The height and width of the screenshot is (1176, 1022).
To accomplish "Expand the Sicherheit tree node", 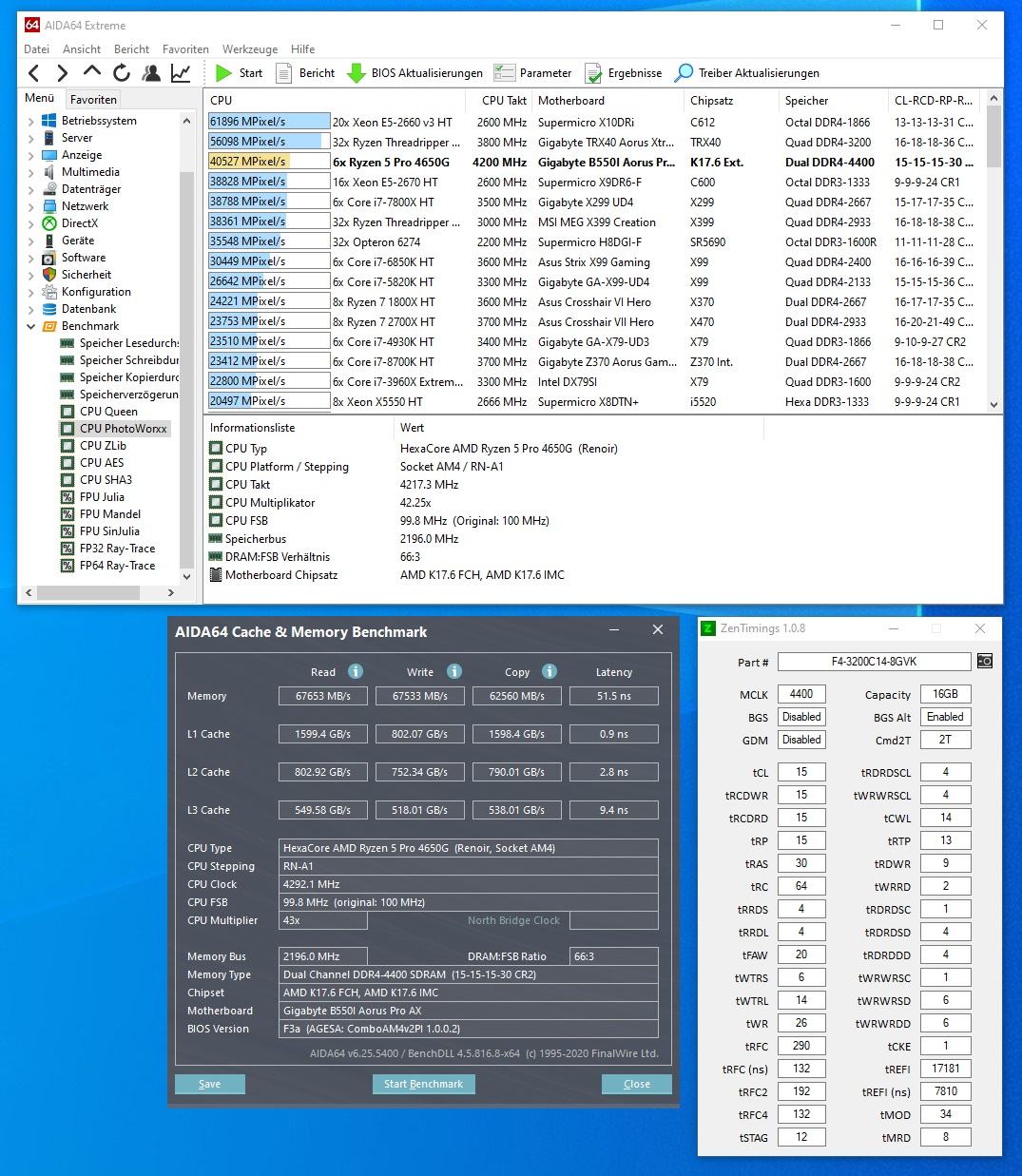I will pos(31,276).
